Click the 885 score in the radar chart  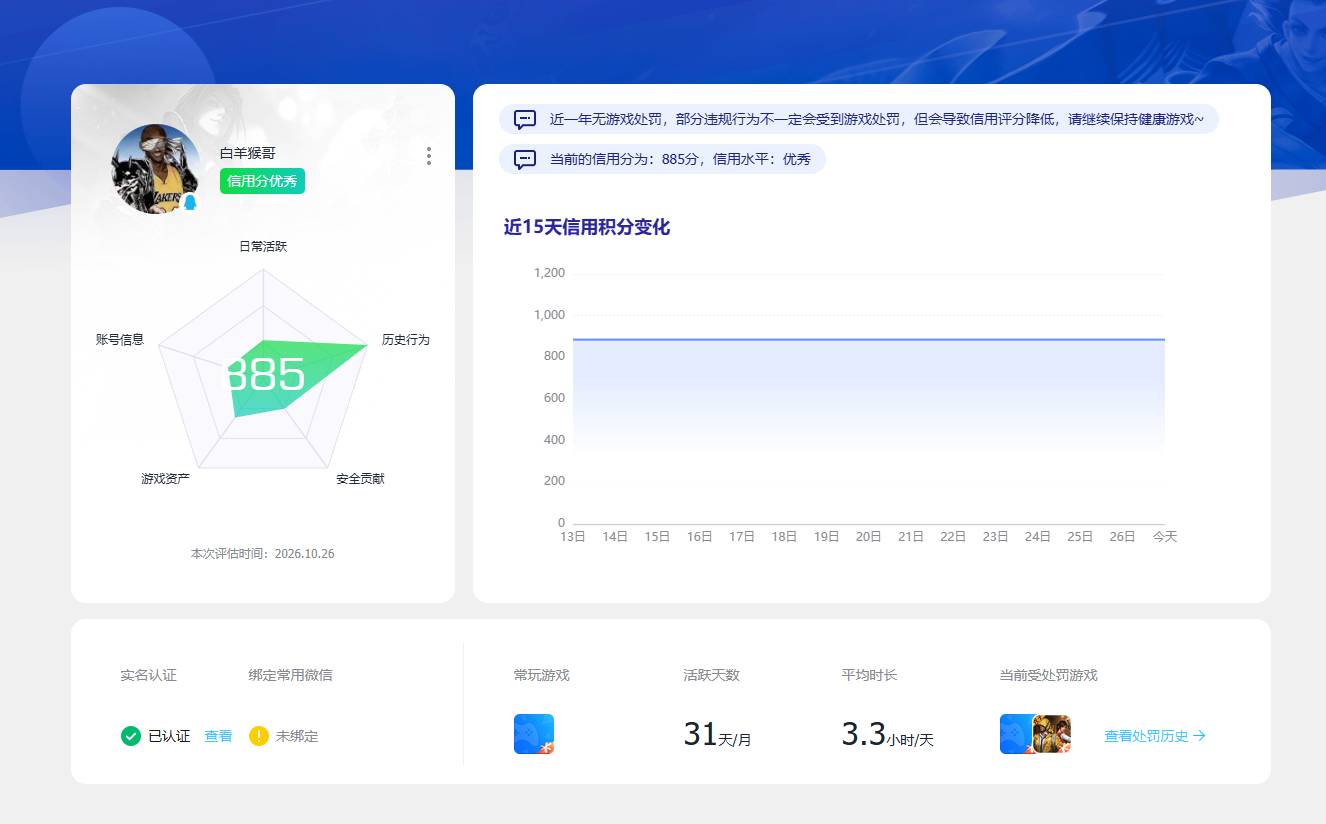pos(264,375)
